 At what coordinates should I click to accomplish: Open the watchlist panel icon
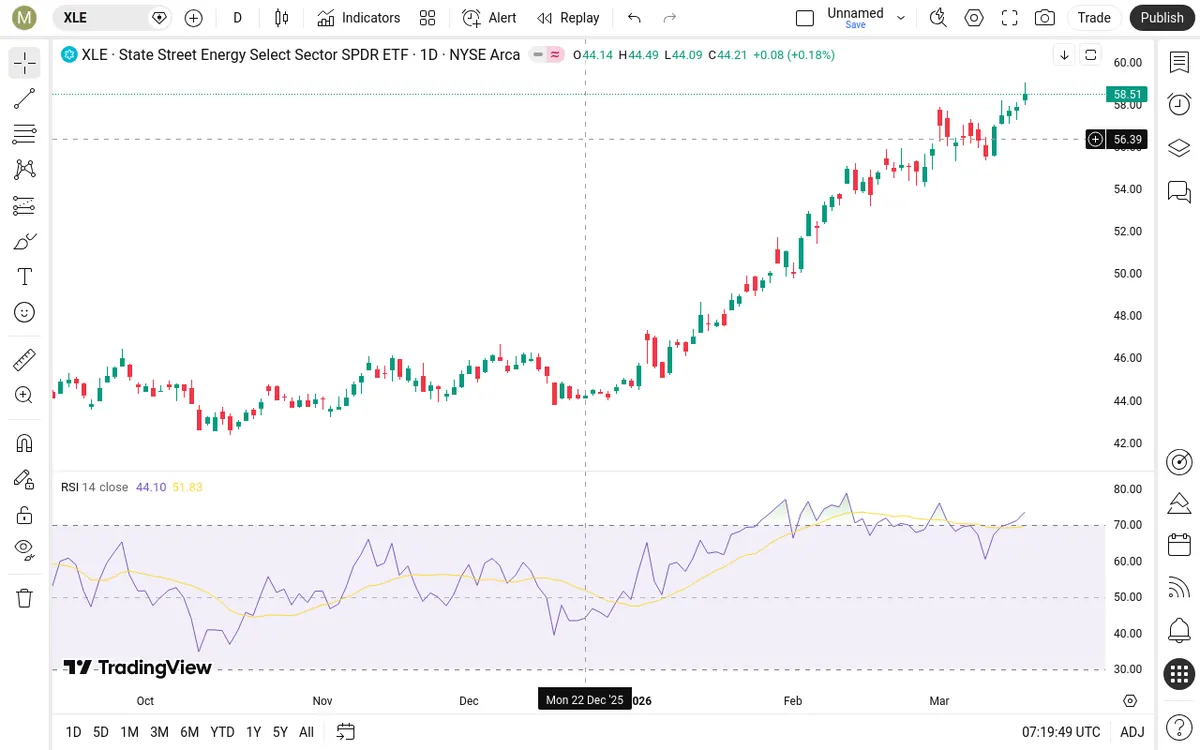[x=1179, y=63]
